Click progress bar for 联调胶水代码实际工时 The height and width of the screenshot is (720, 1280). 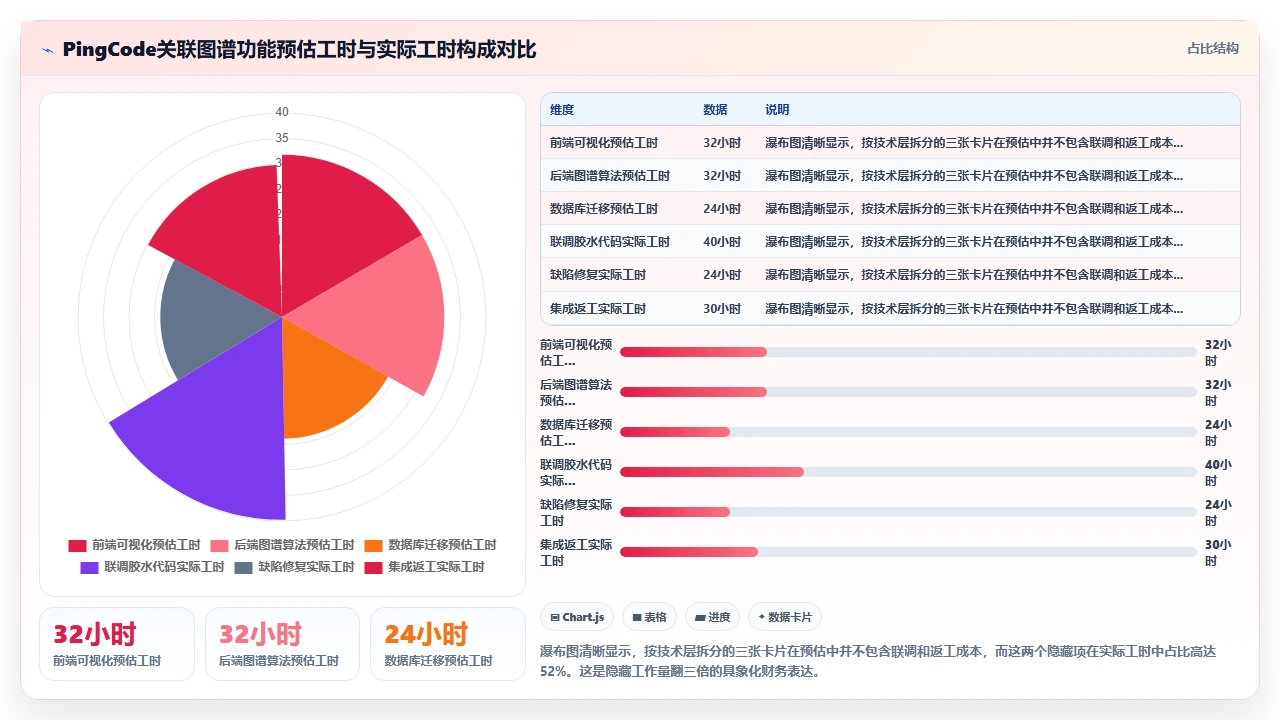tap(908, 472)
